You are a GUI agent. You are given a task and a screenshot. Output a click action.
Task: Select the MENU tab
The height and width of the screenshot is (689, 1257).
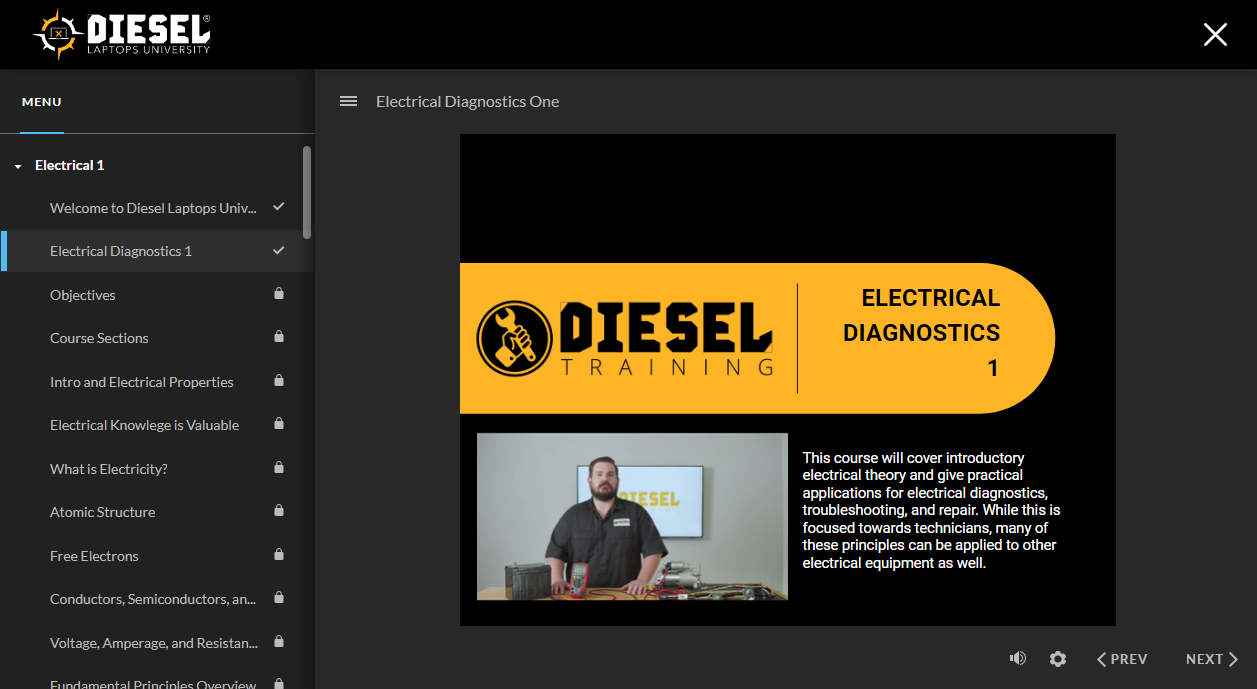coord(42,102)
